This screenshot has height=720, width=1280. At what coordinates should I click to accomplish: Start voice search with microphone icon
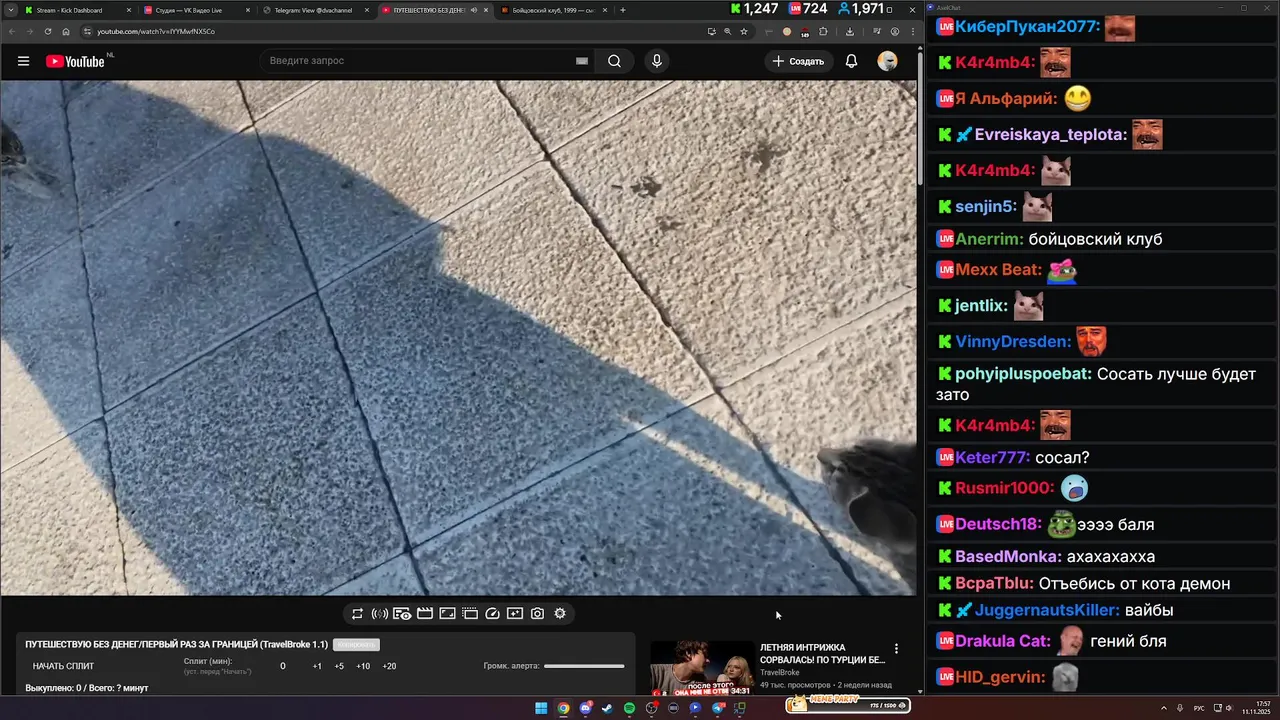[x=657, y=61]
